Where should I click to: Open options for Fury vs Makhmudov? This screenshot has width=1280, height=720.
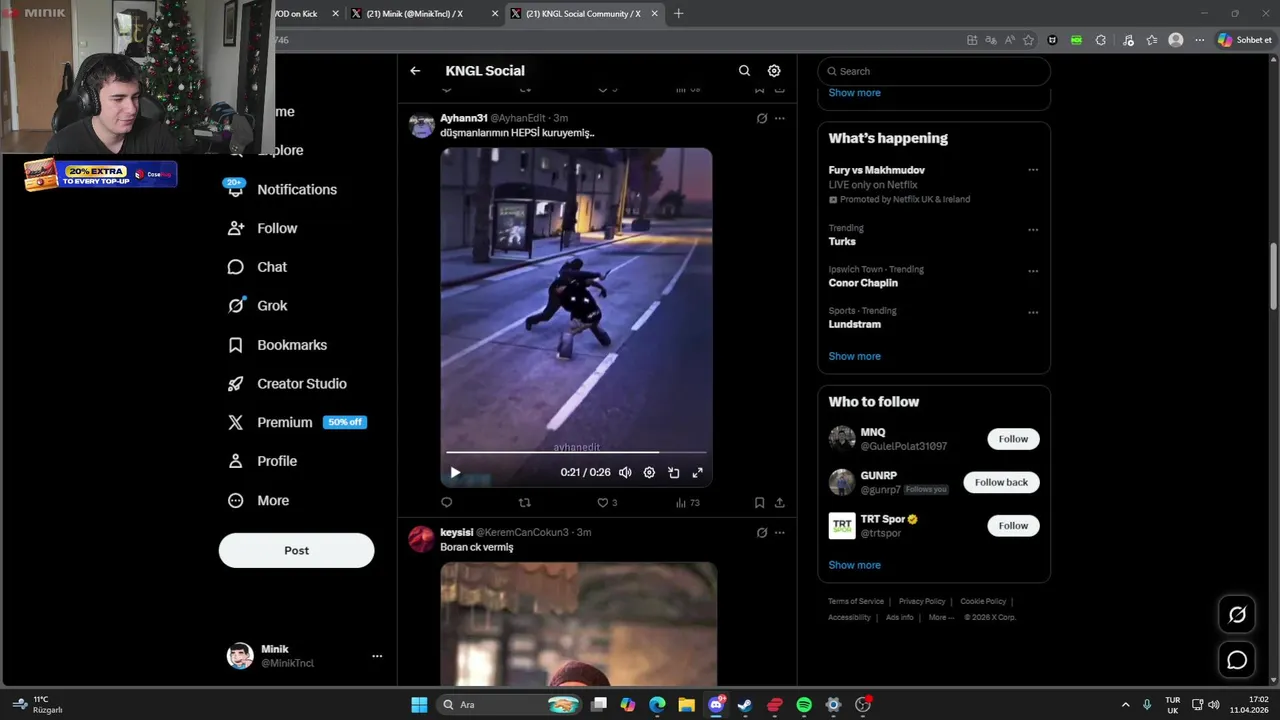[x=1033, y=170]
